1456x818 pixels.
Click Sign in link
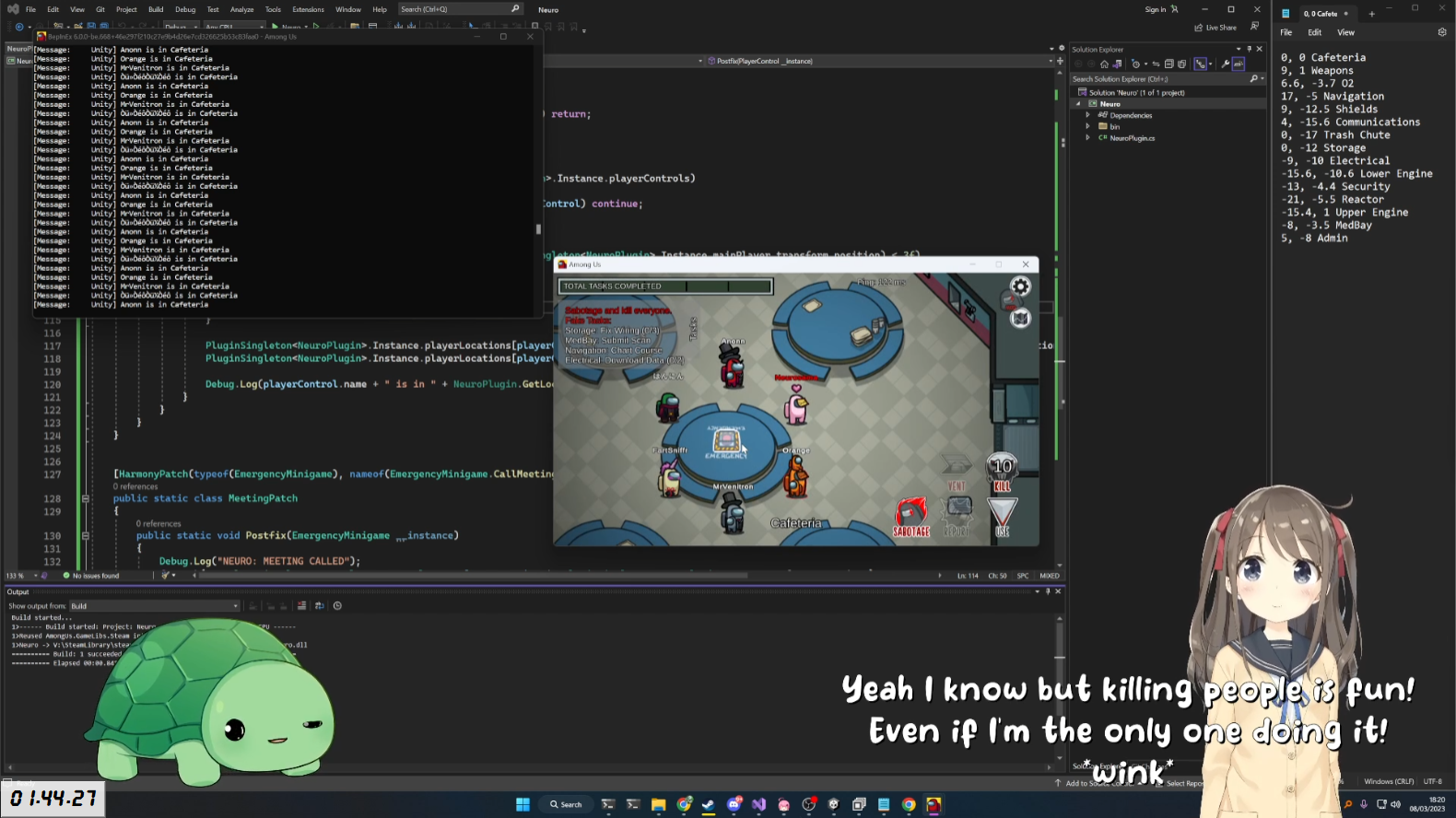click(x=1161, y=9)
